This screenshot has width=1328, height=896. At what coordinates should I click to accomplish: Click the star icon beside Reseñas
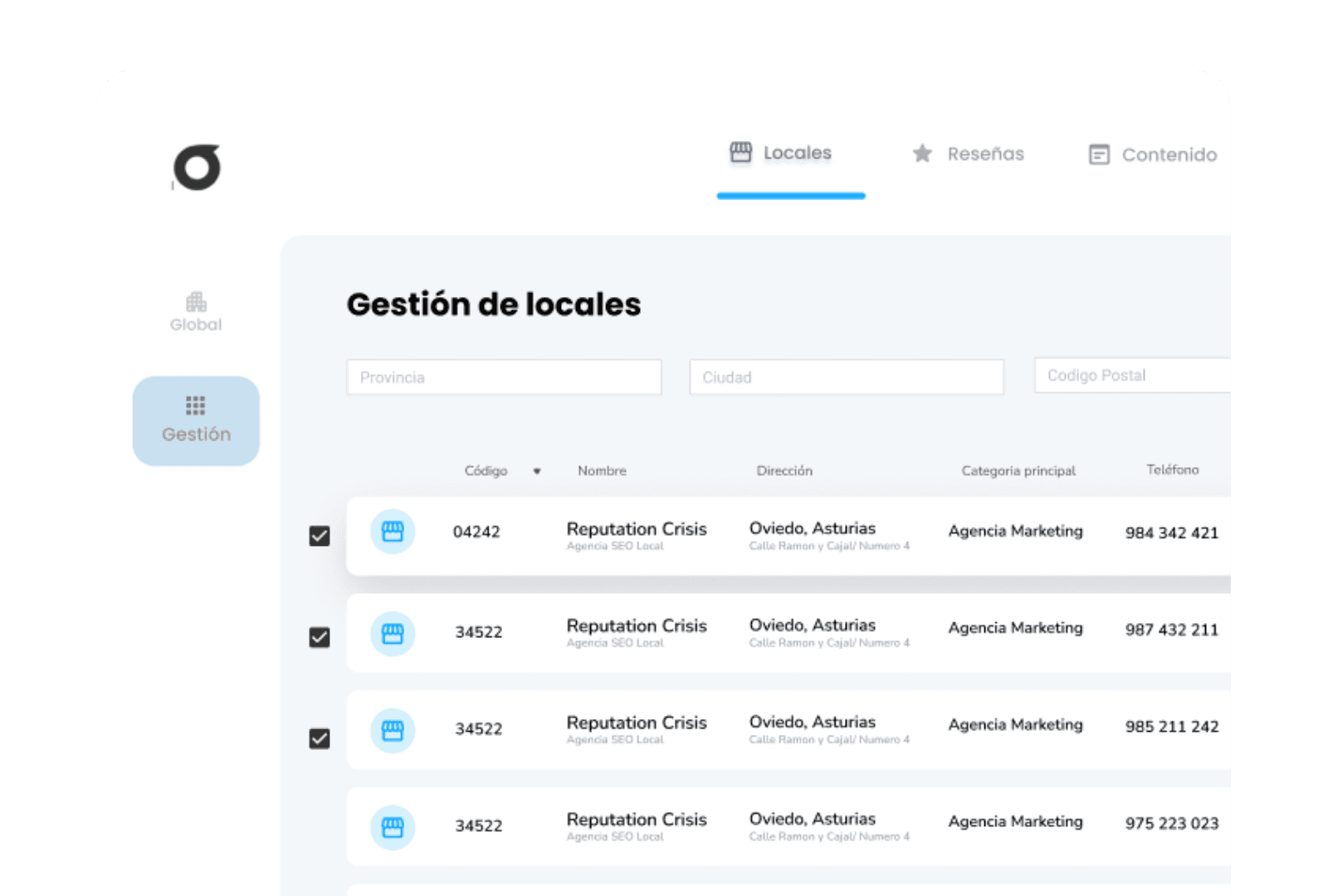pos(922,153)
